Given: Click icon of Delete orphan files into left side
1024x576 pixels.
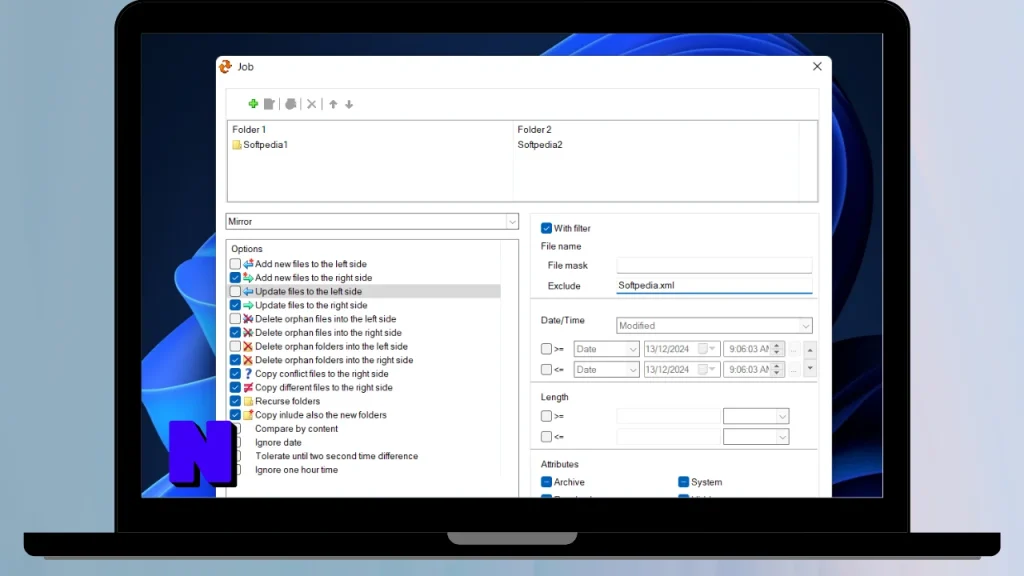Looking at the screenshot, I should coord(248,319).
